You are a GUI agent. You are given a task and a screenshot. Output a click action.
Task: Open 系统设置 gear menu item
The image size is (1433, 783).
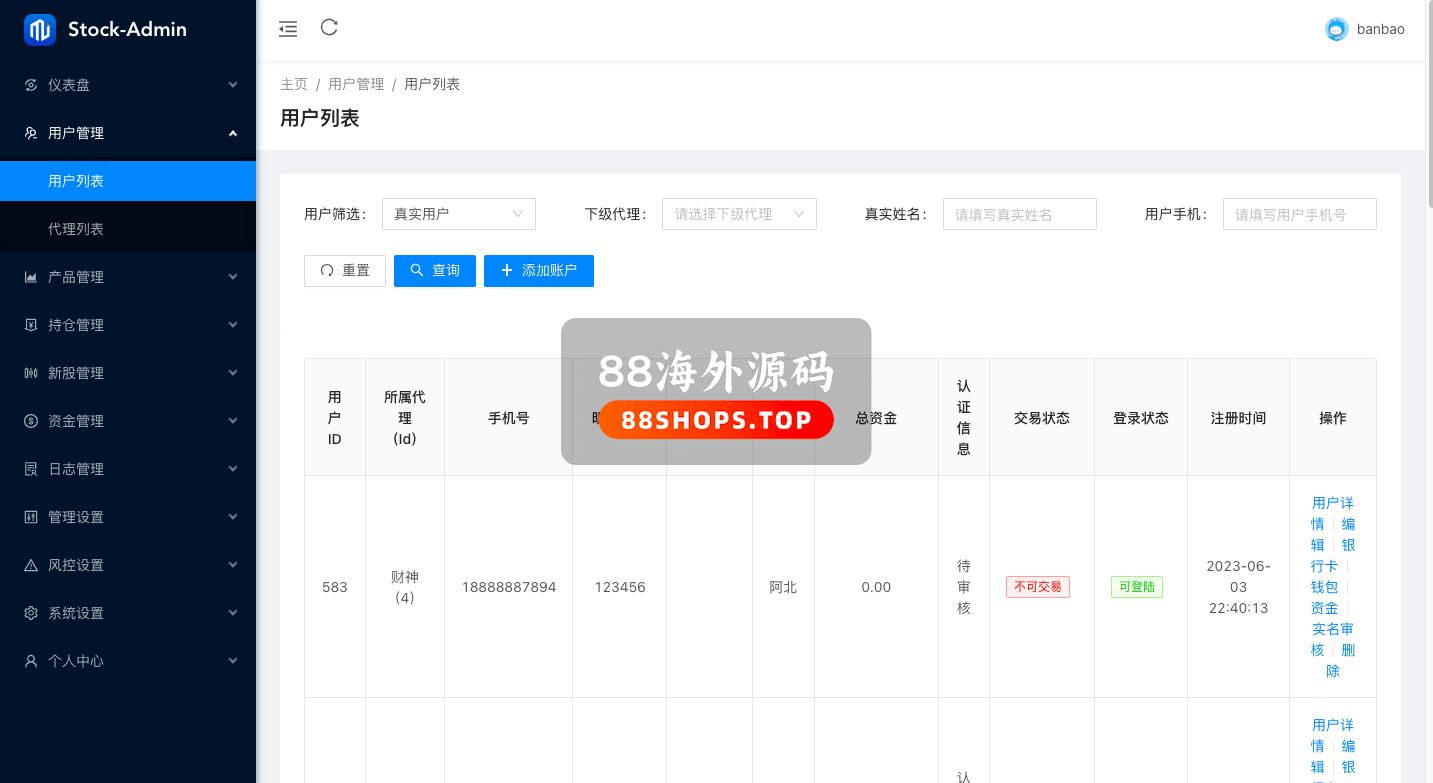click(x=128, y=613)
